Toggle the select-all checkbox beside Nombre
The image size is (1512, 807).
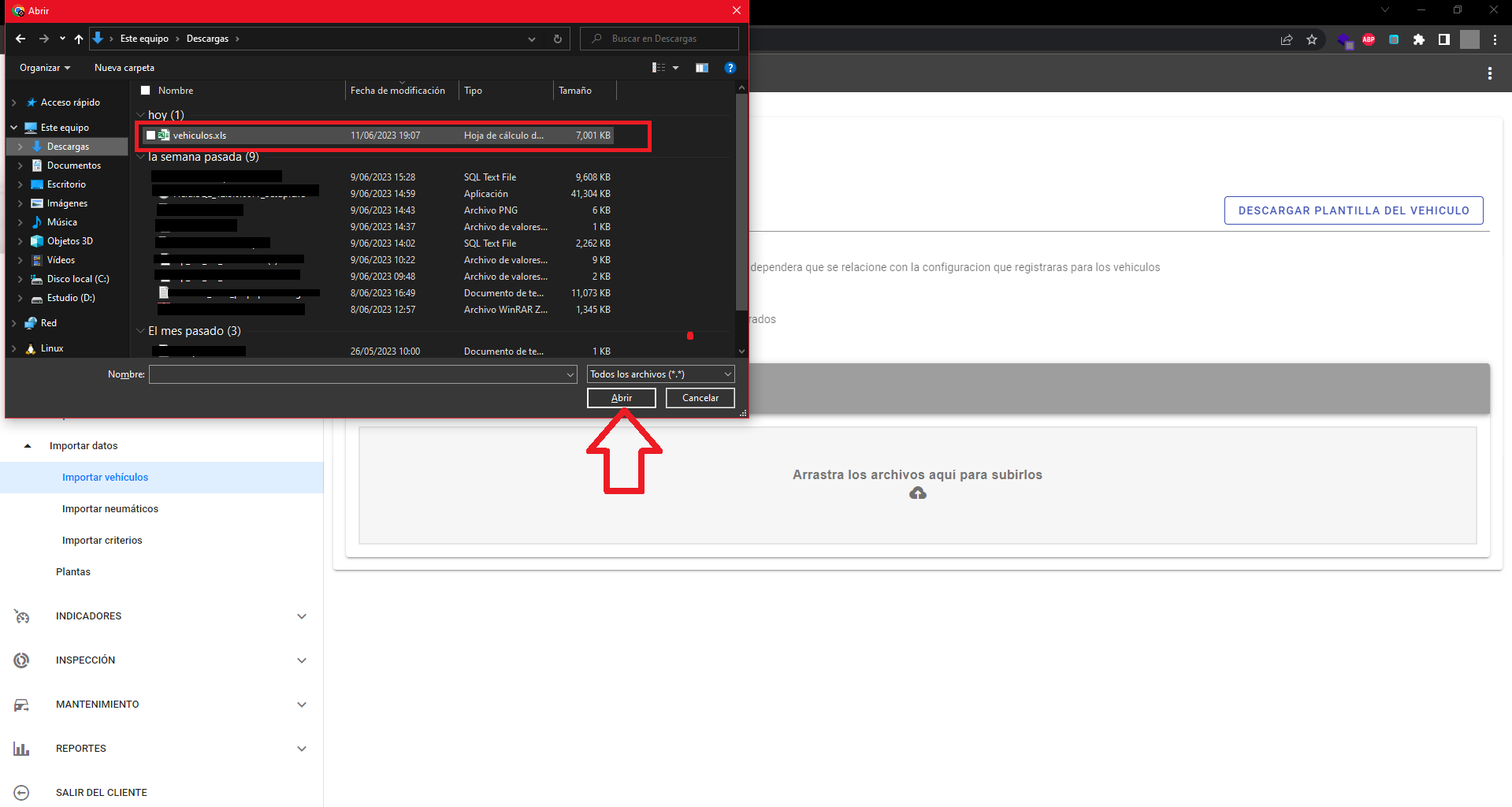[x=145, y=91]
